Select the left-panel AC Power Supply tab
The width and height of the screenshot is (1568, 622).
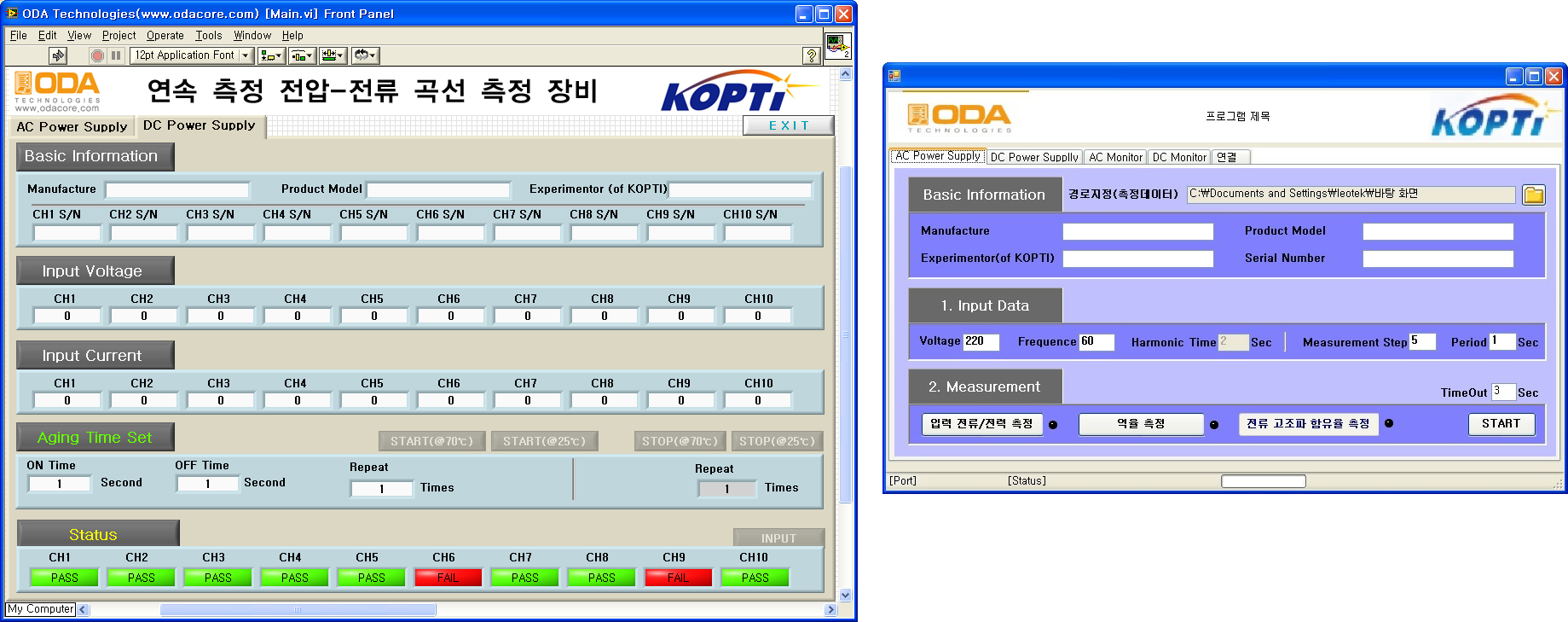point(72,126)
